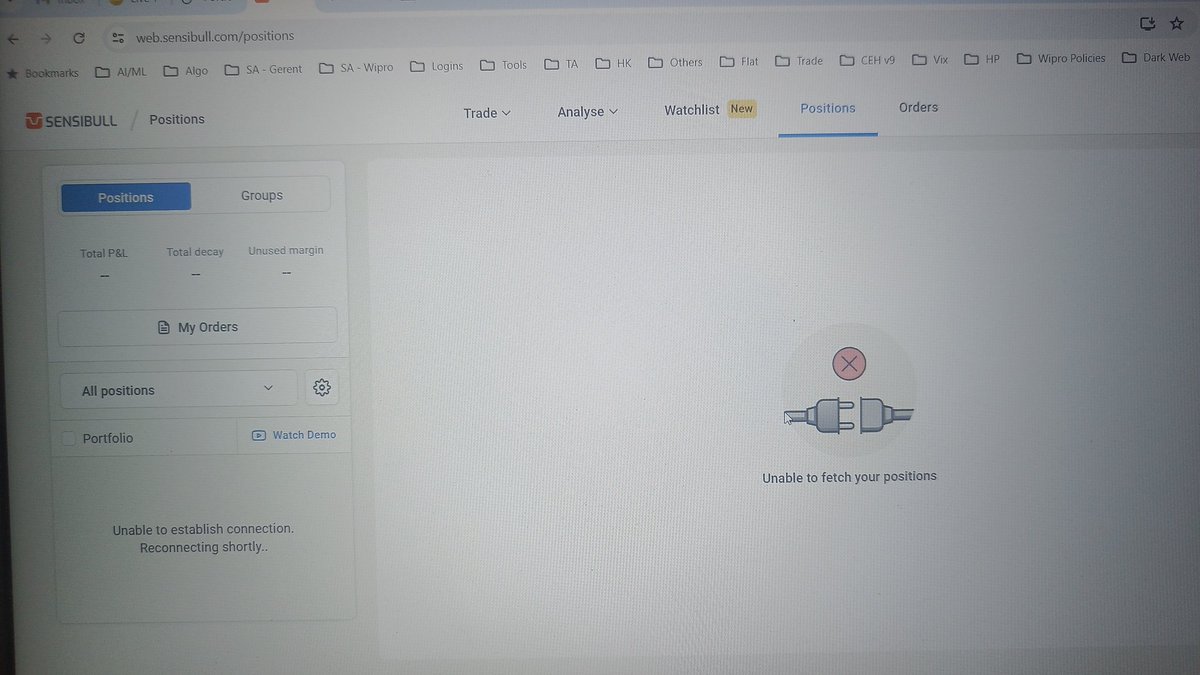Open the Logins bookmarks folder
This screenshot has height=675, width=1200.
pos(438,66)
